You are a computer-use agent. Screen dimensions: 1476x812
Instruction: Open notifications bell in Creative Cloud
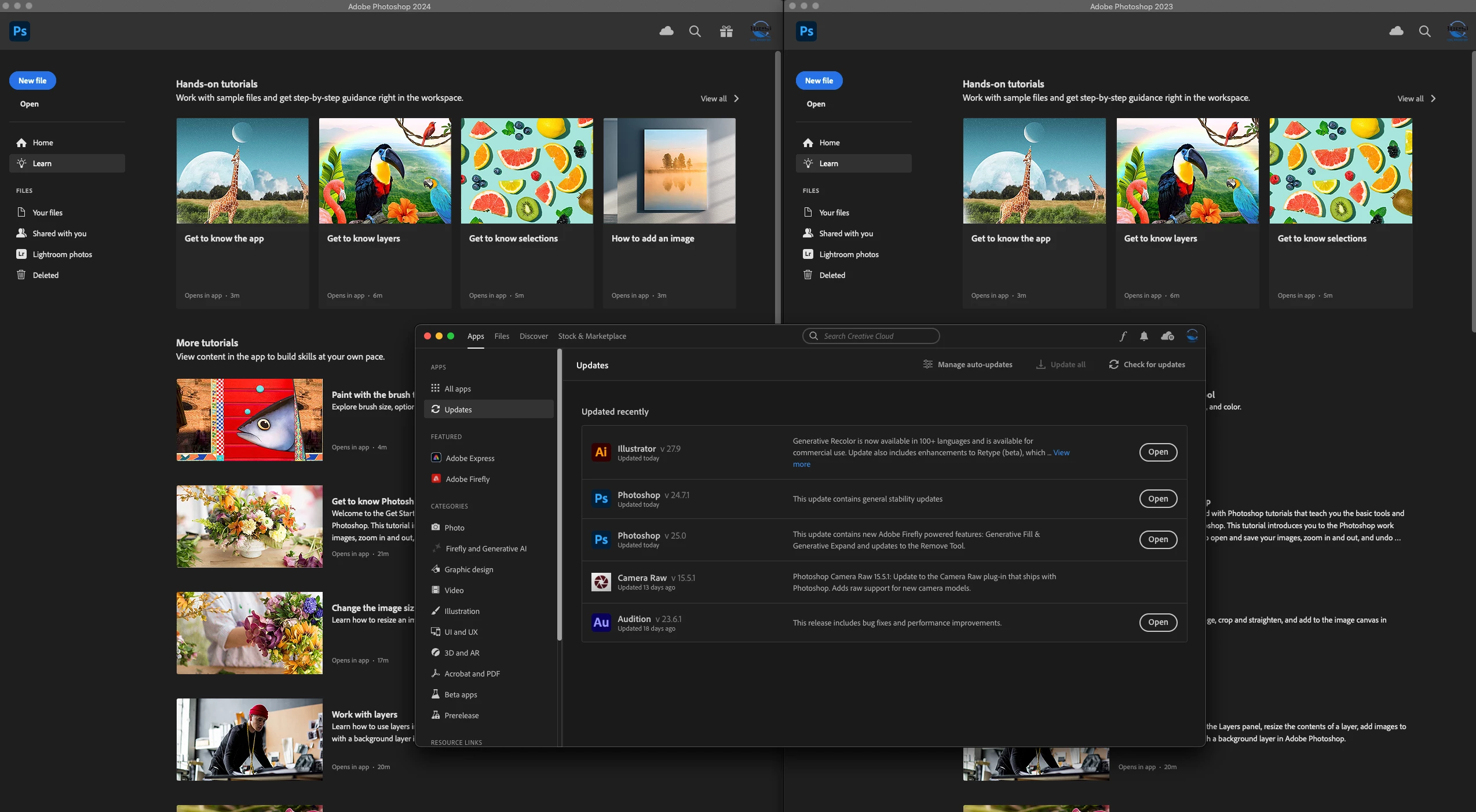click(1143, 336)
